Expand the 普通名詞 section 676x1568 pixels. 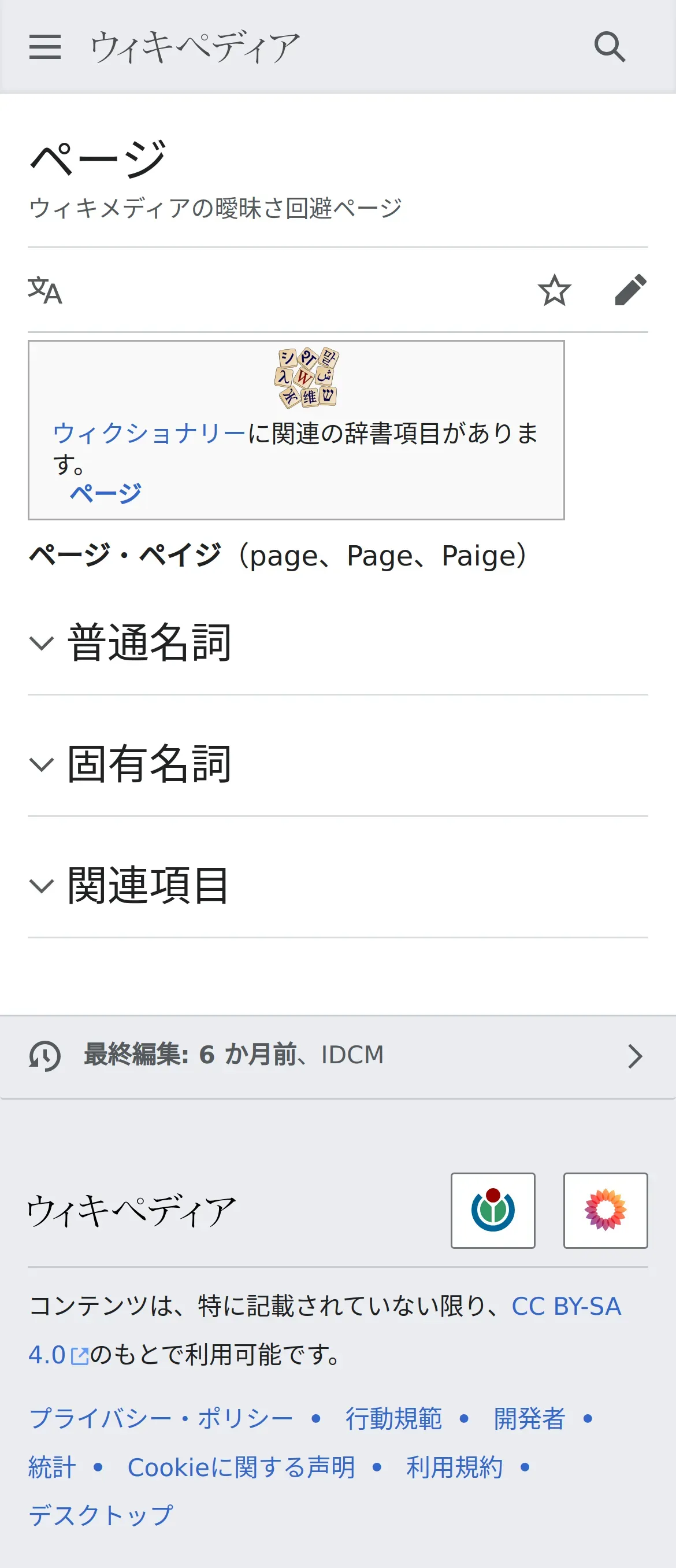tap(149, 643)
